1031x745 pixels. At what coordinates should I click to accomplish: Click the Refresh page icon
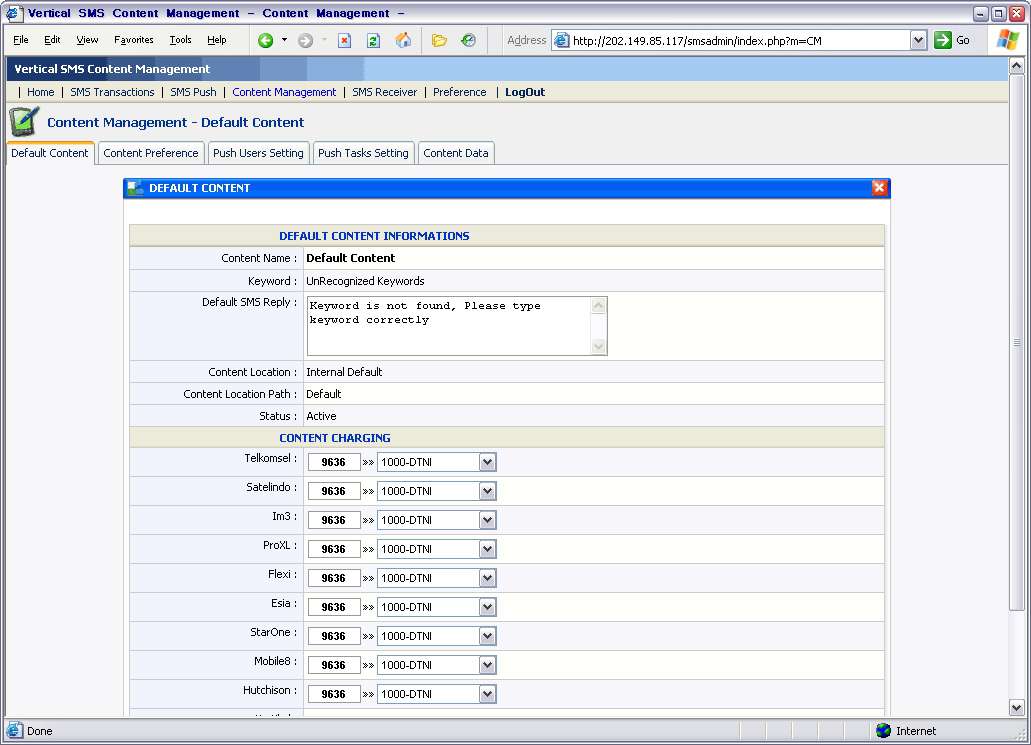point(373,40)
